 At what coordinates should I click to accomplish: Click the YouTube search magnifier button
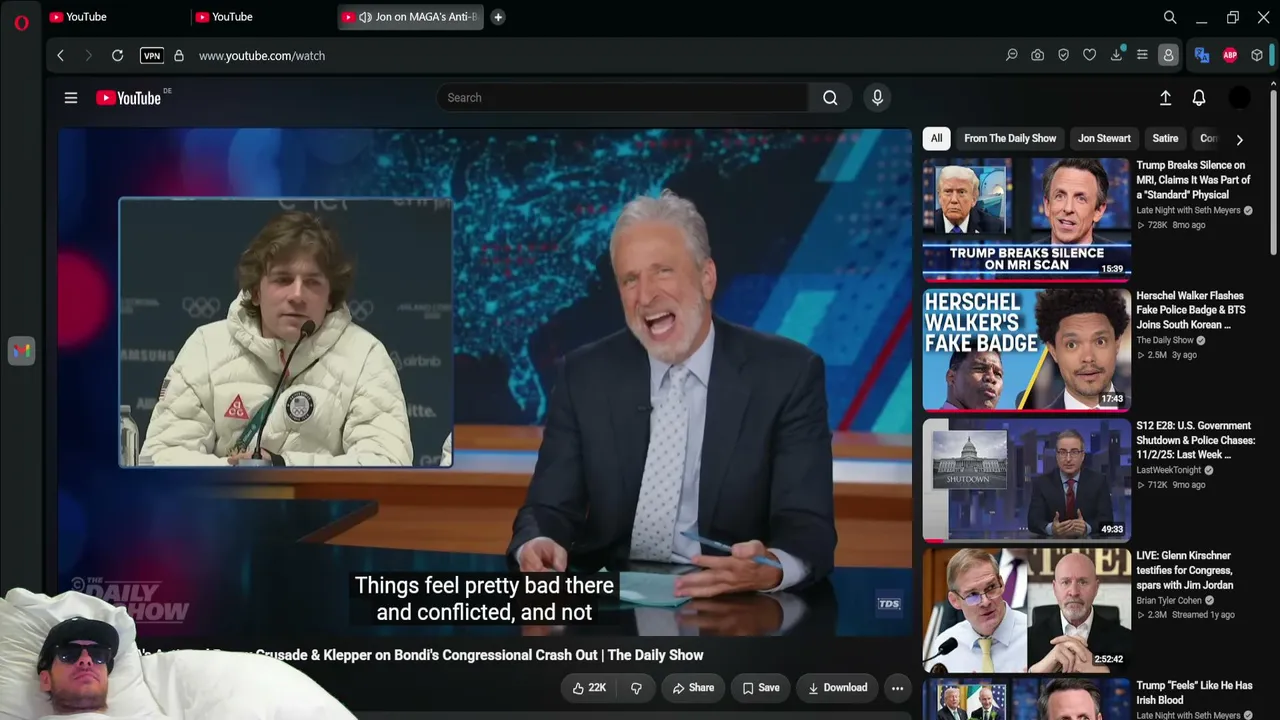pos(830,98)
